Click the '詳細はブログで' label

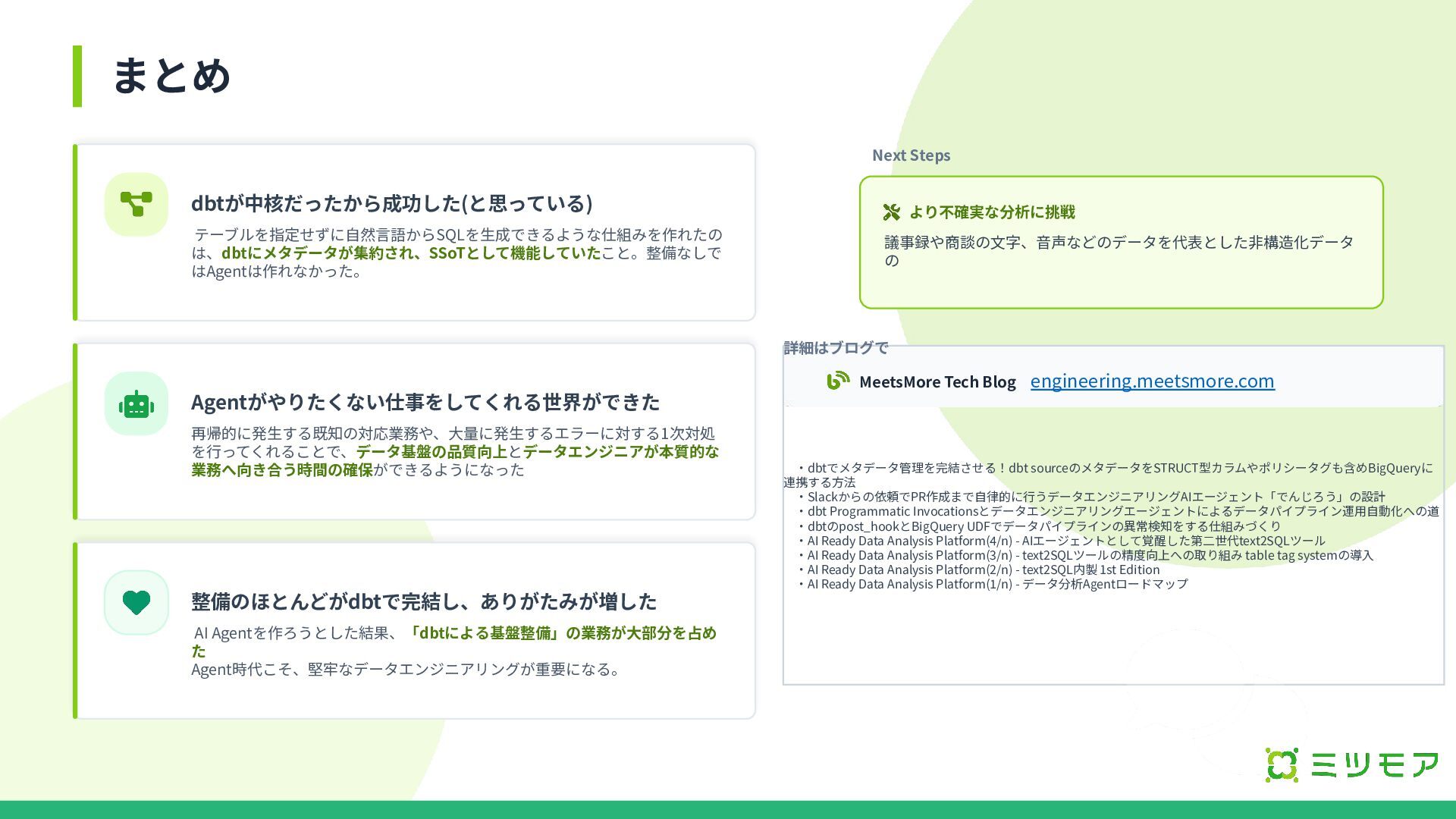[x=835, y=348]
